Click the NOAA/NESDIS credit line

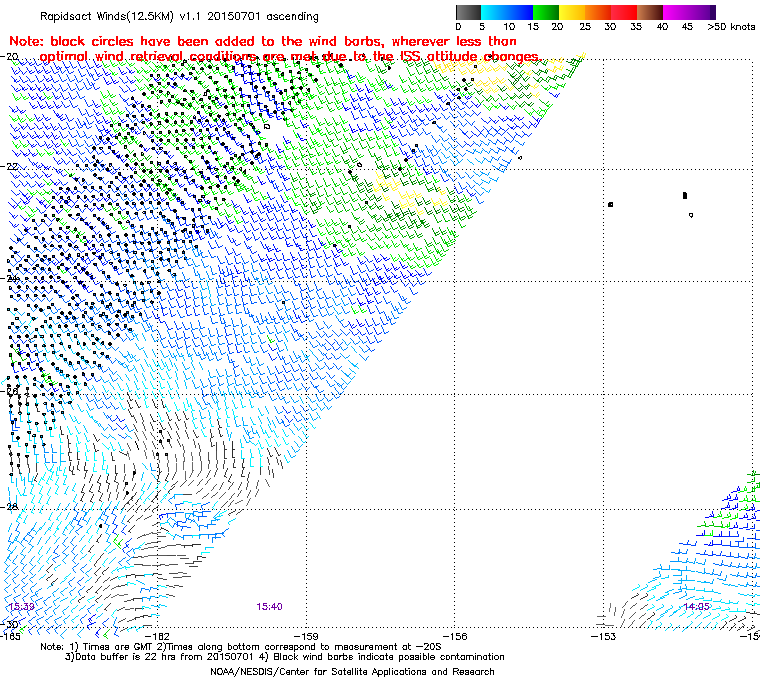click(x=352, y=672)
